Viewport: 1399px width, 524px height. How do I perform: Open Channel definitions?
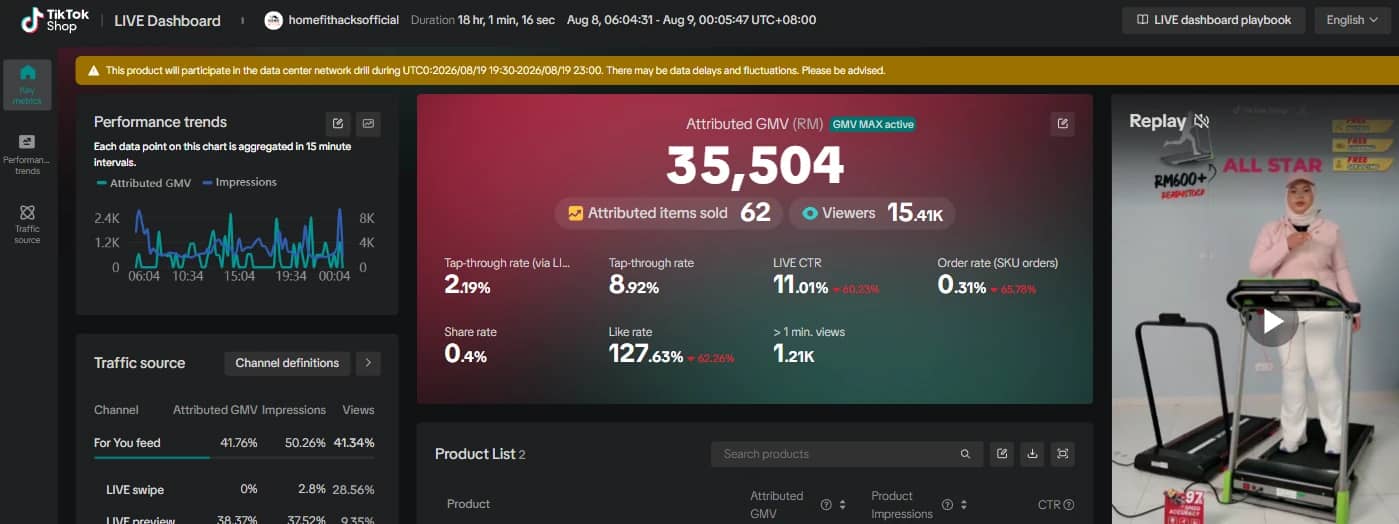point(287,363)
